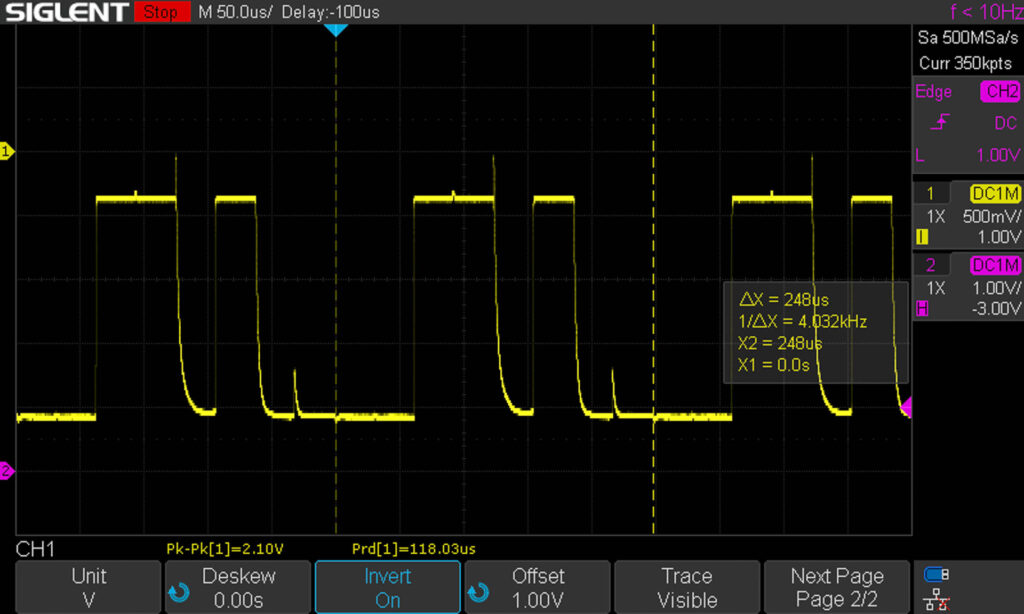Click the Offset rotary knob icon
Image resolution: width=1024 pixels, height=614 pixels.
click(478, 592)
